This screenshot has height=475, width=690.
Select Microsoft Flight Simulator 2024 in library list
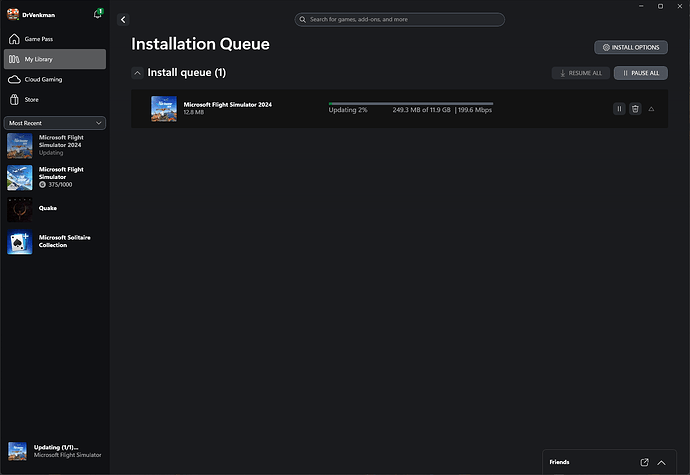pyautogui.click(x=55, y=145)
